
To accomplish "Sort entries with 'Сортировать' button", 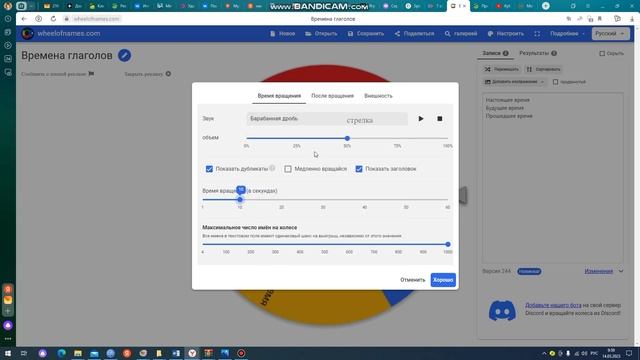I will coord(544,69).
